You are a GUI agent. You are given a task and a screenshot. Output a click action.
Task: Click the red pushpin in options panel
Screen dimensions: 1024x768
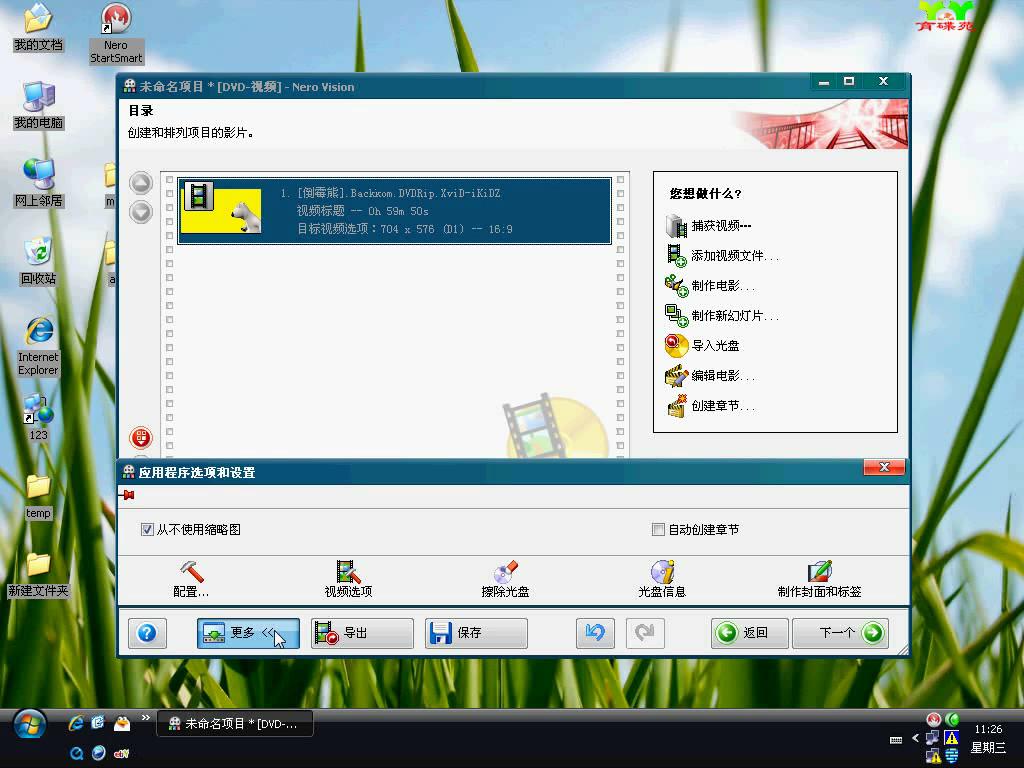pos(127,495)
